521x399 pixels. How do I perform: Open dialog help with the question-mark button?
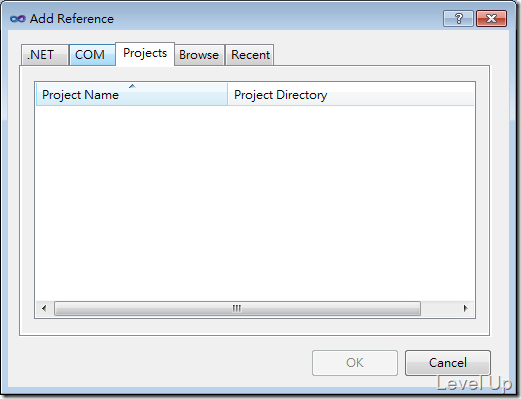click(458, 18)
